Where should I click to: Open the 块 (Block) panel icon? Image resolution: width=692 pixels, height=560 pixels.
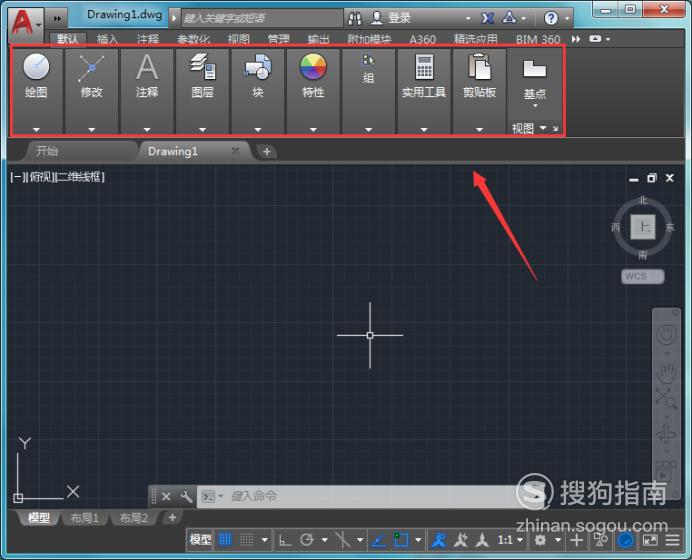(x=258, y=67)
